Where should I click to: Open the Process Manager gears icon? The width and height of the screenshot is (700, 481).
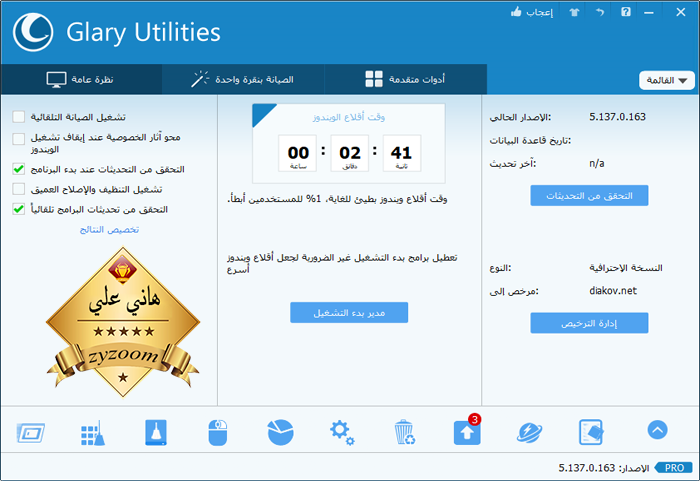coord(342,432)
